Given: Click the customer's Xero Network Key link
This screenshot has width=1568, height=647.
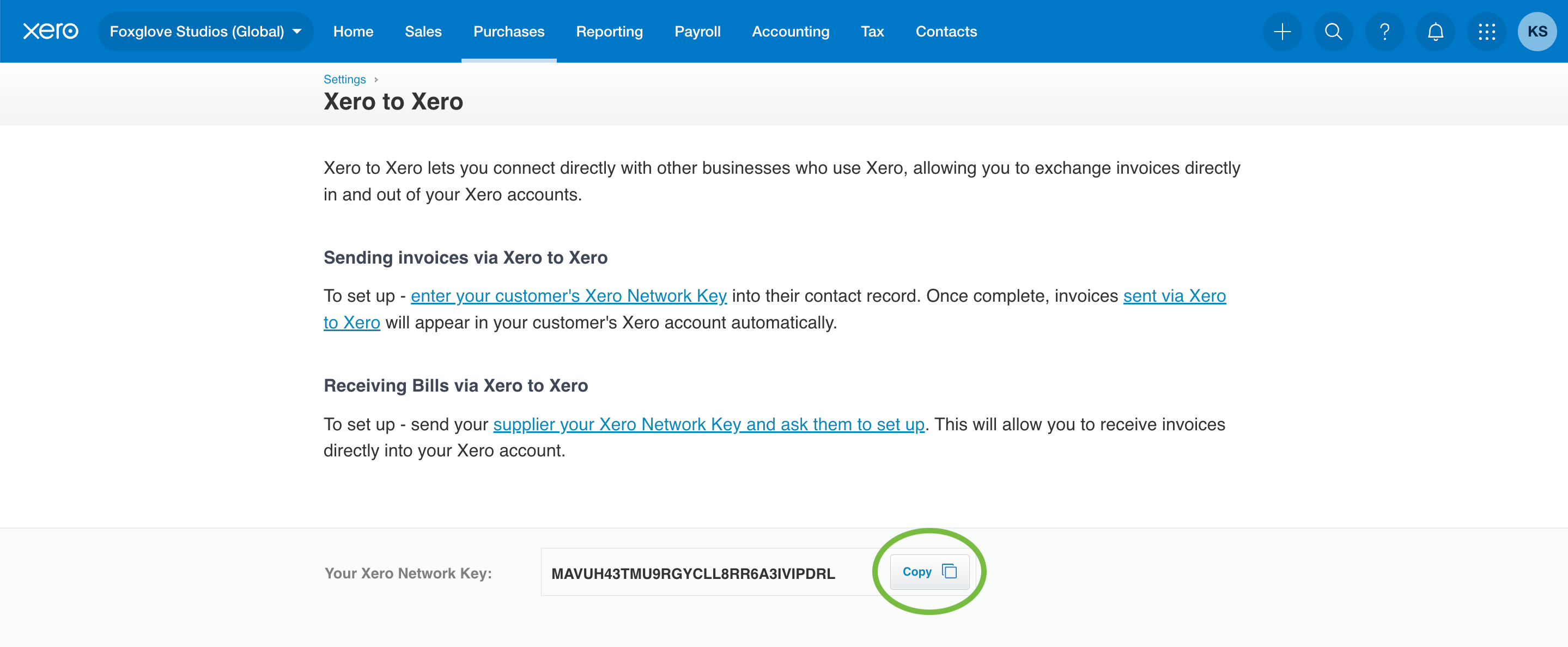Looking at the screenshot, I should tap(568, 296).
